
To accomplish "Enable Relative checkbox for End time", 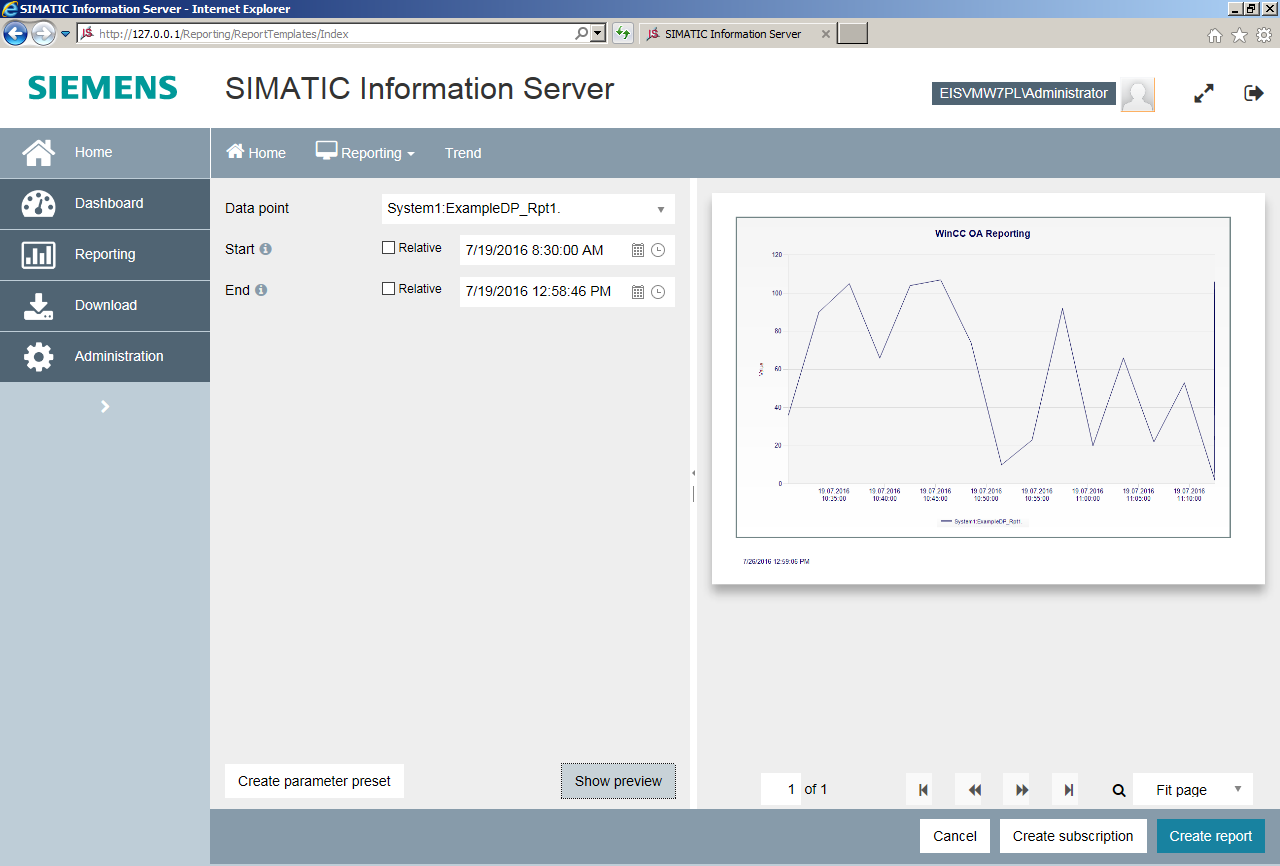I will pos(389,289).
